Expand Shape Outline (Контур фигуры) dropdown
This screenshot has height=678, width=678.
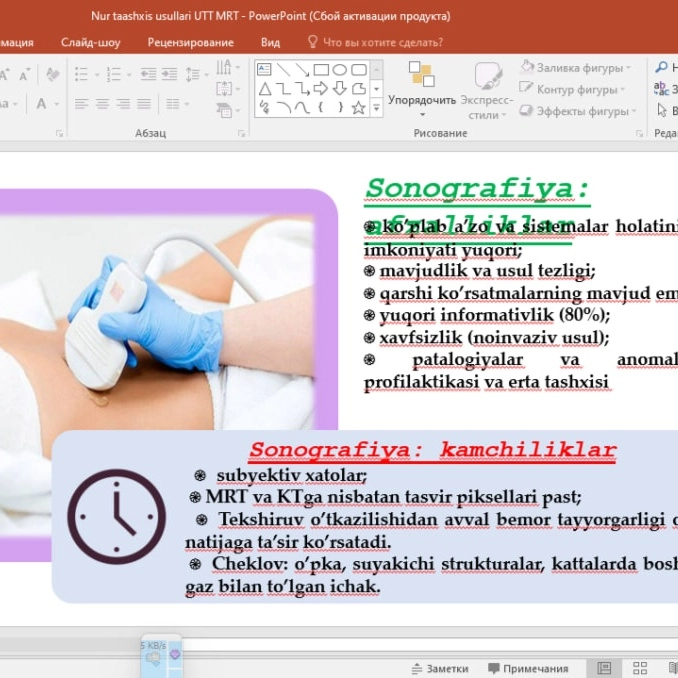[x=577, y=90]
